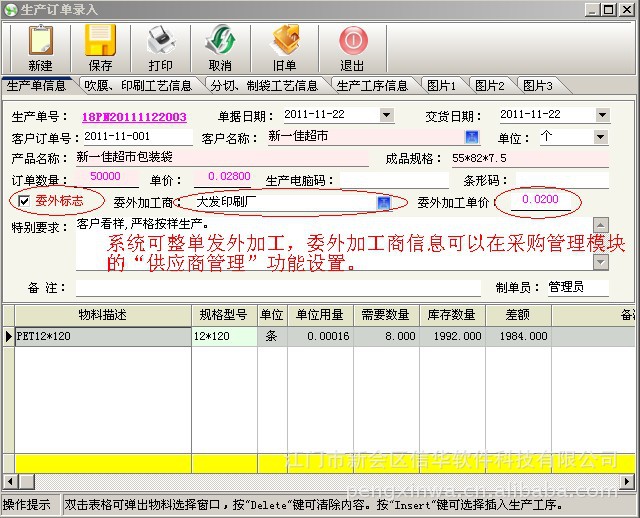Image resolution: width=640 pixels, height=518 pixels.
Task: Click the 保存 (Save) floppy disk icon
Action: [x=100, y=40]
